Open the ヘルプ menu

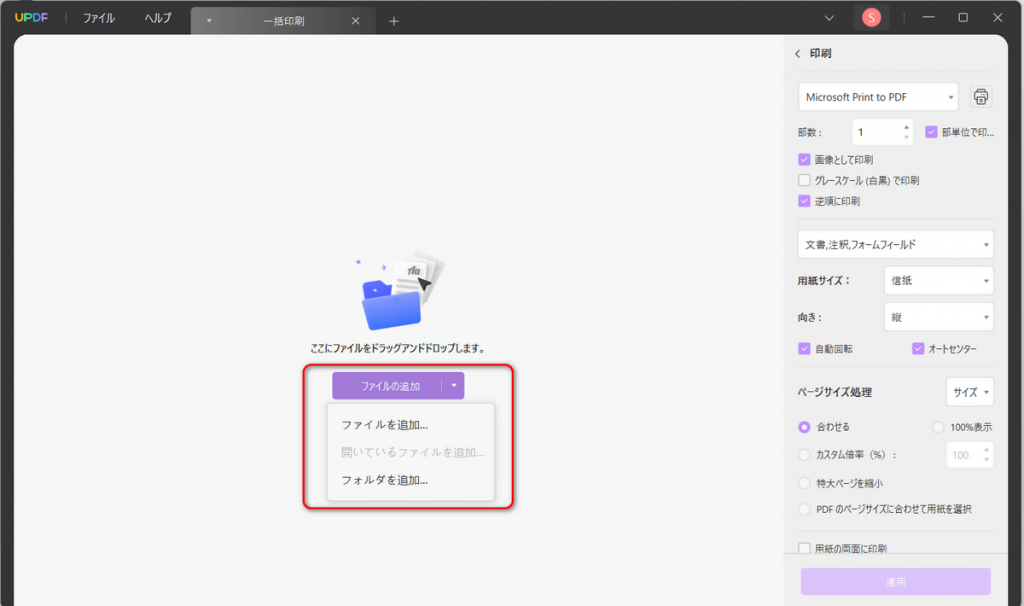[158, 18]
